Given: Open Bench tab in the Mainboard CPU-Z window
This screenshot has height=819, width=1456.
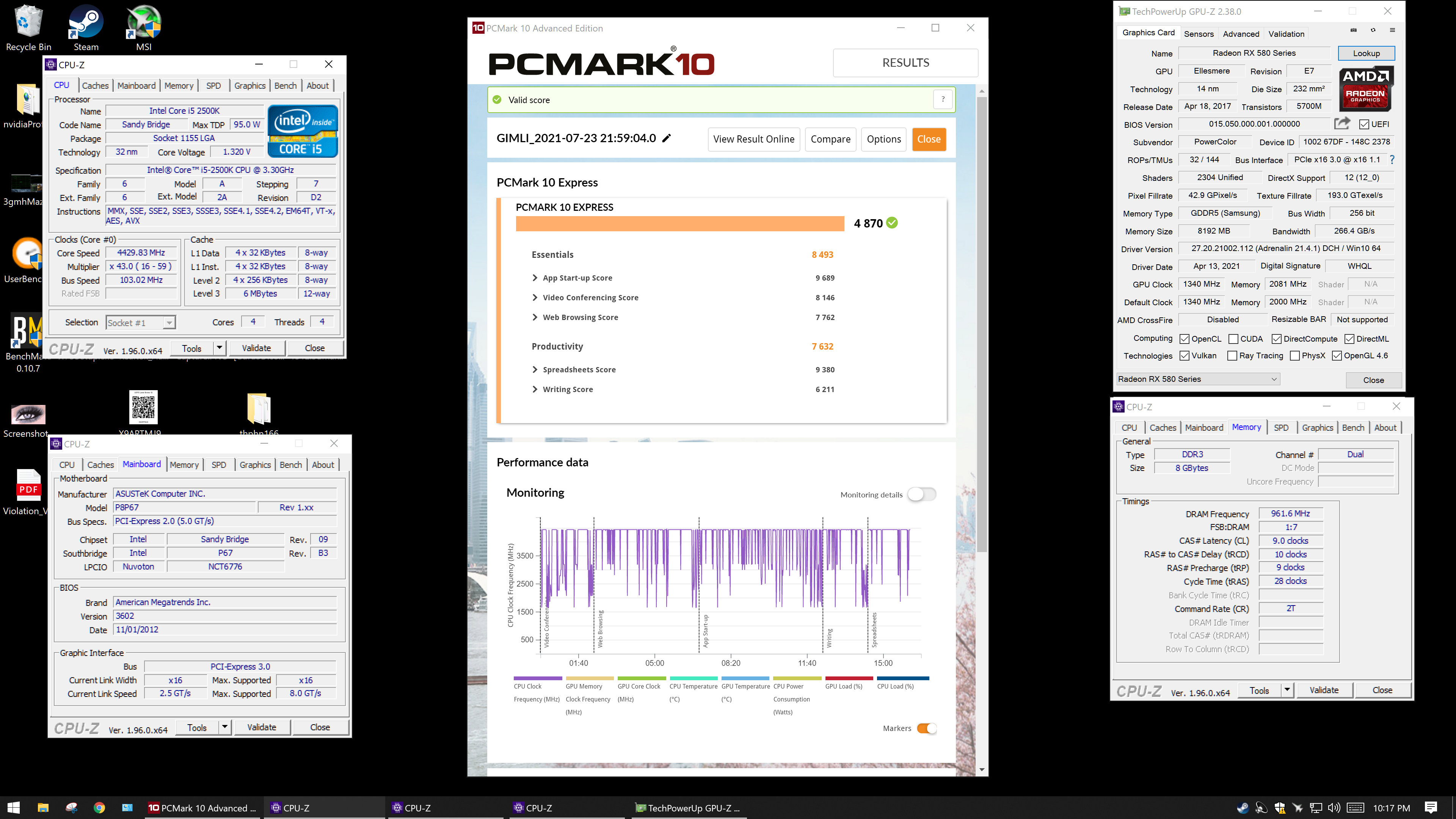Looking at the screenshot, I should point(290,464).
